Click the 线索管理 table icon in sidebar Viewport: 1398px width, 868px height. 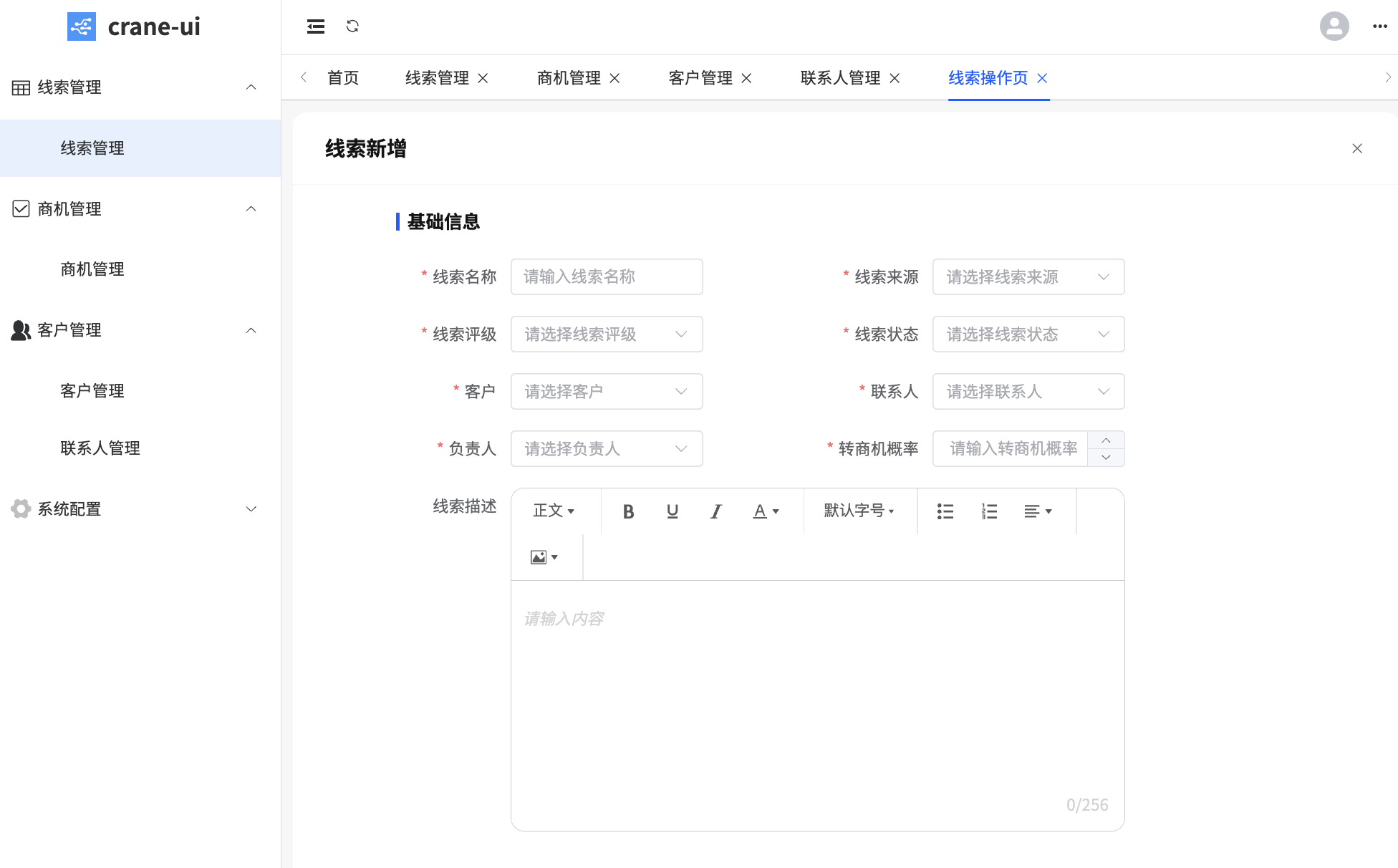(x=21, y=87)
